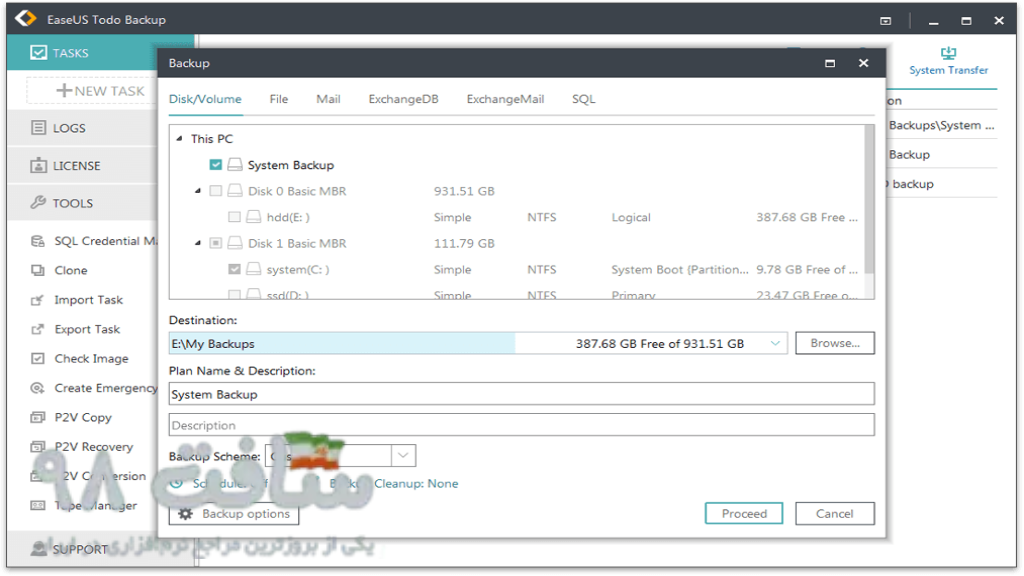1024x576 pixels.
Task: Open the Tools wrench icon
Action: (39, 202)
